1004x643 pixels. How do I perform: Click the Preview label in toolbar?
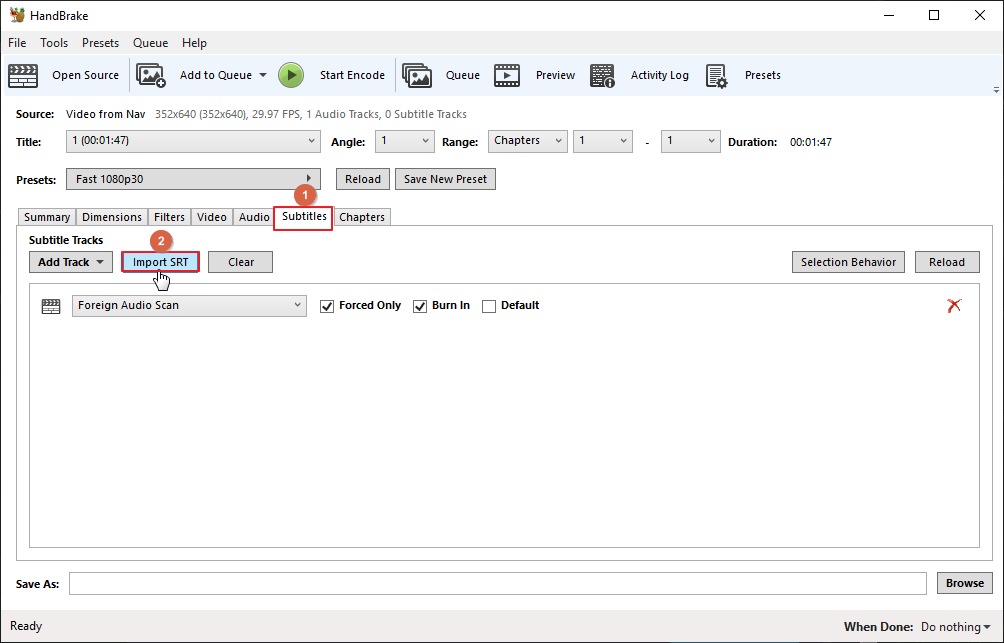click(x=555, y=76)
